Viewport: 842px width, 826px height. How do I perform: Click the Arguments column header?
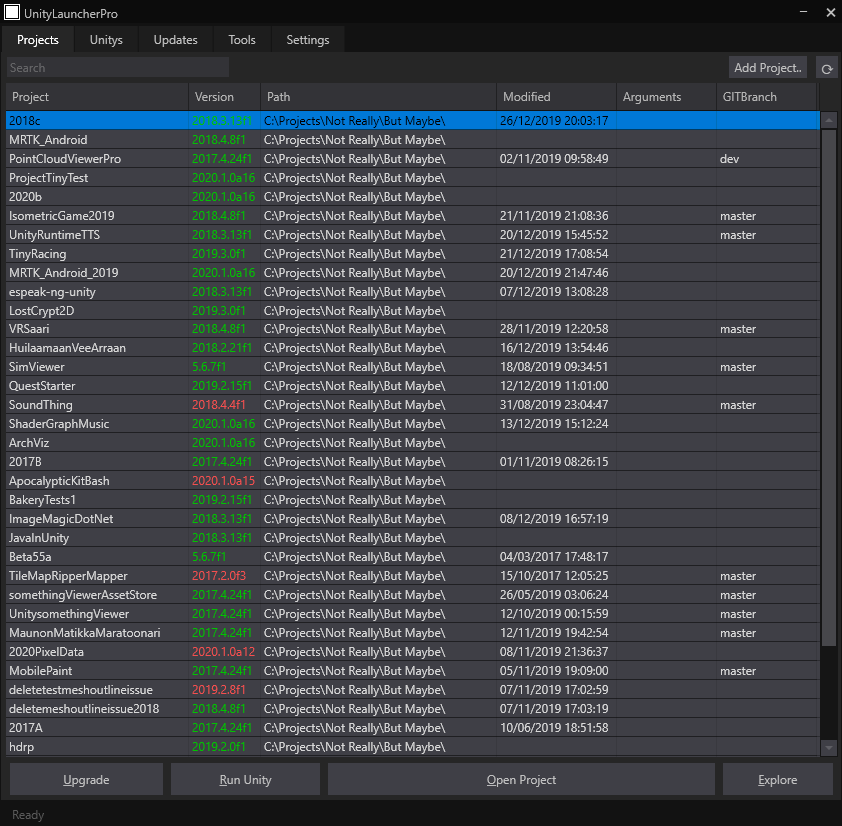pyautogui.click(x=666, y=97)
